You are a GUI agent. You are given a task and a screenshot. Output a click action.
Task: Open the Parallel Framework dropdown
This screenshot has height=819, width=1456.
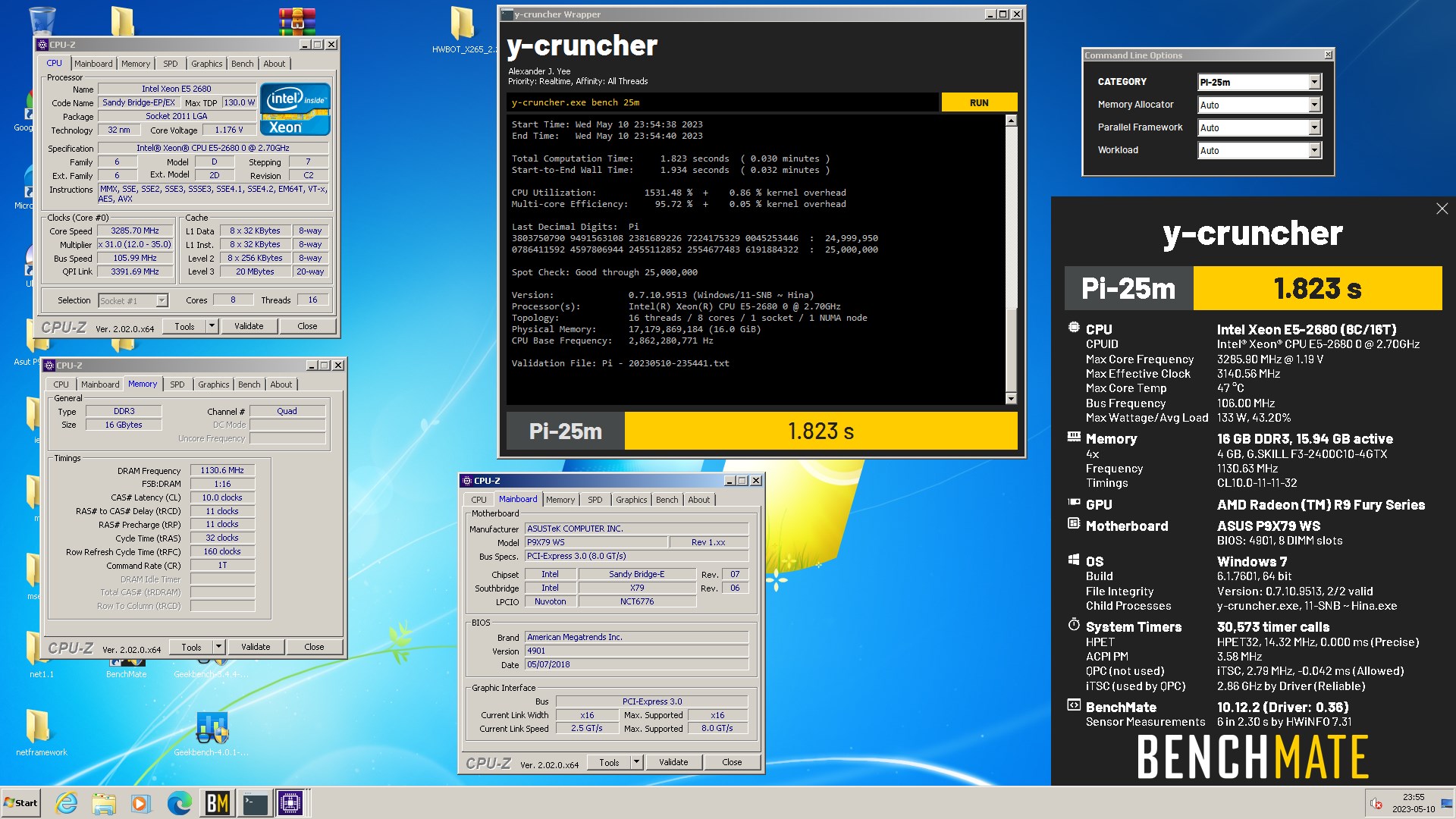(1260, 127)
